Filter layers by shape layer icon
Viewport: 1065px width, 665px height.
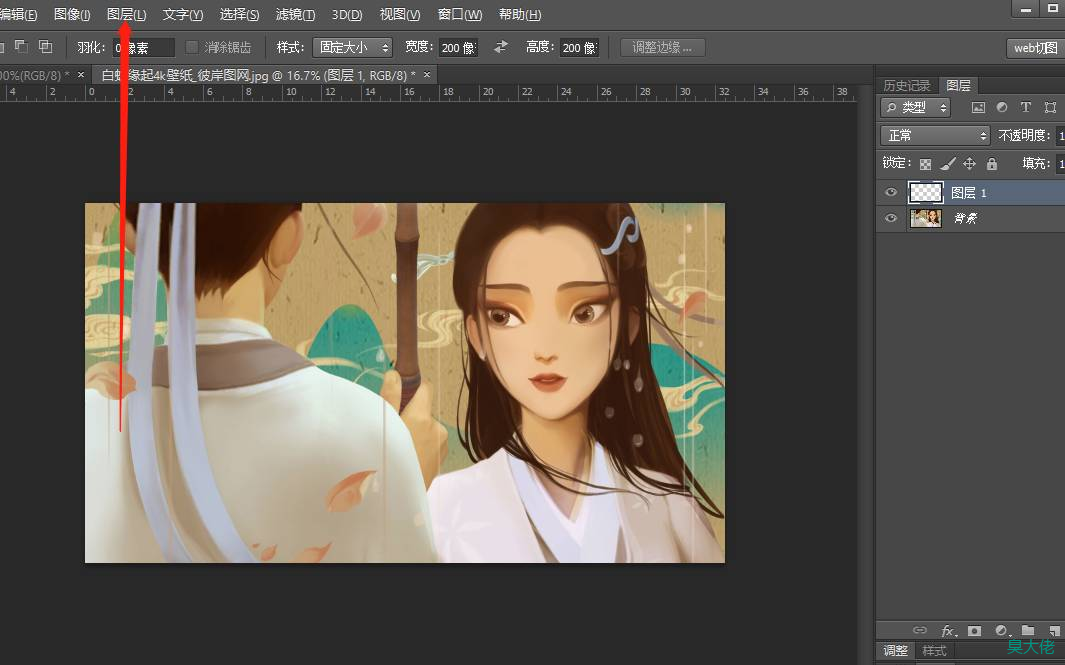click(x=1050, y=107)
